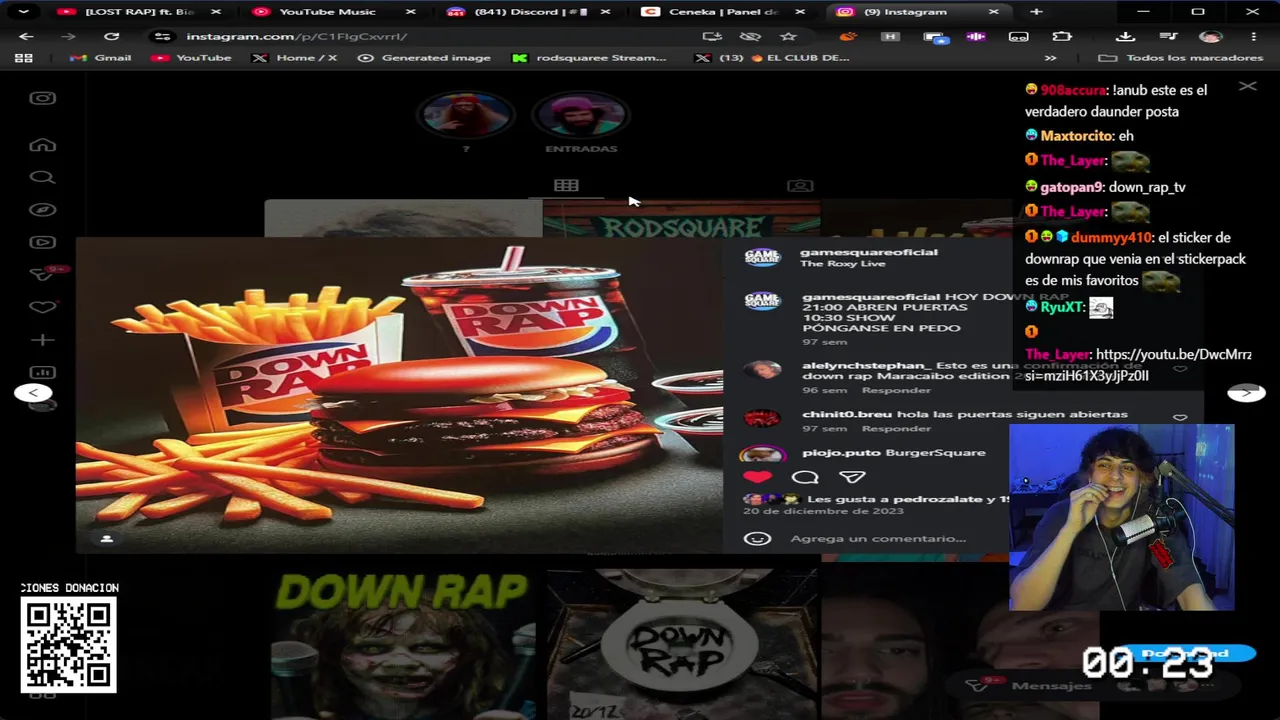Reply to alelynchstephan_ comment via Responder

(x=896, y=390)
